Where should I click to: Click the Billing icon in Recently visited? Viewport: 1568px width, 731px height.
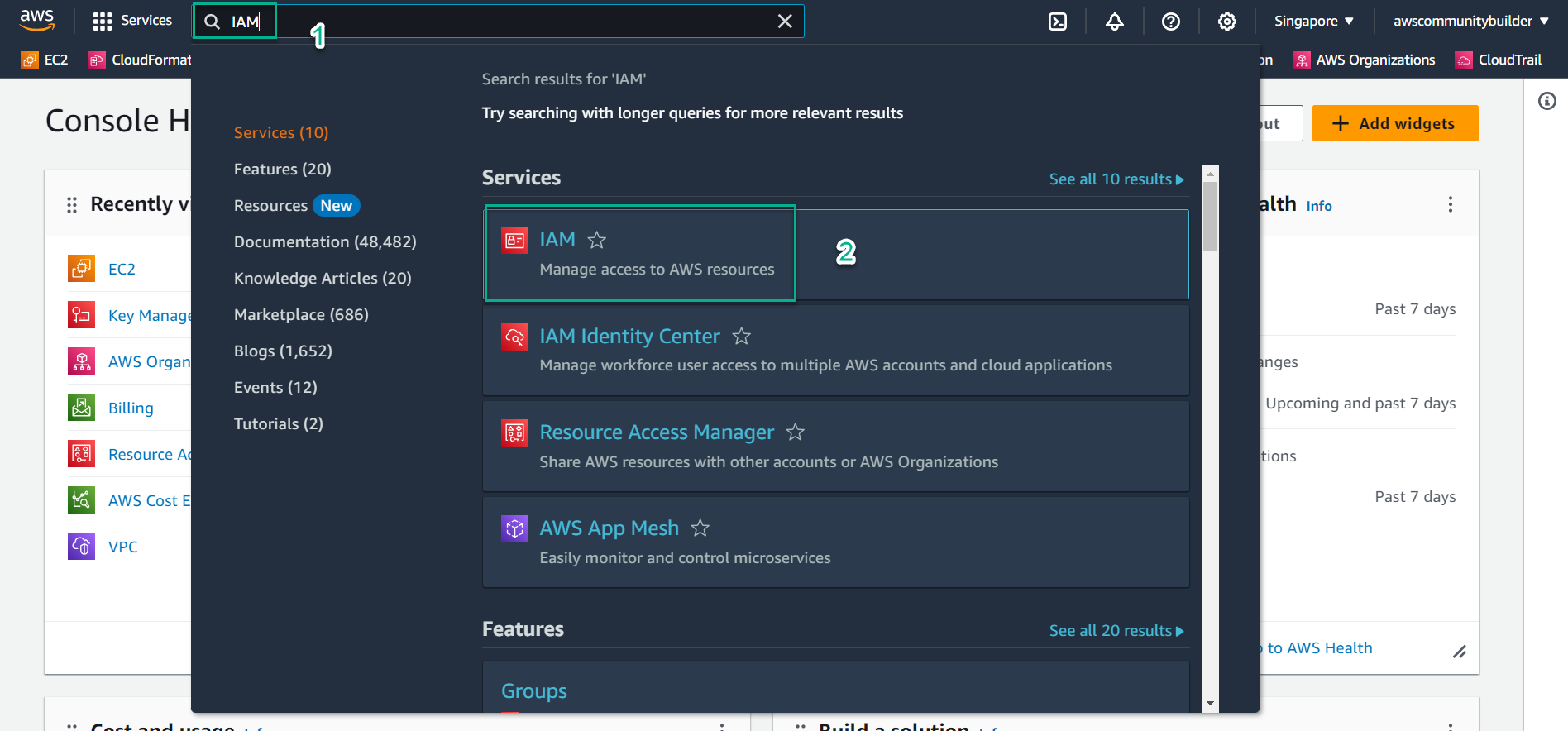(x=81, y=407)
